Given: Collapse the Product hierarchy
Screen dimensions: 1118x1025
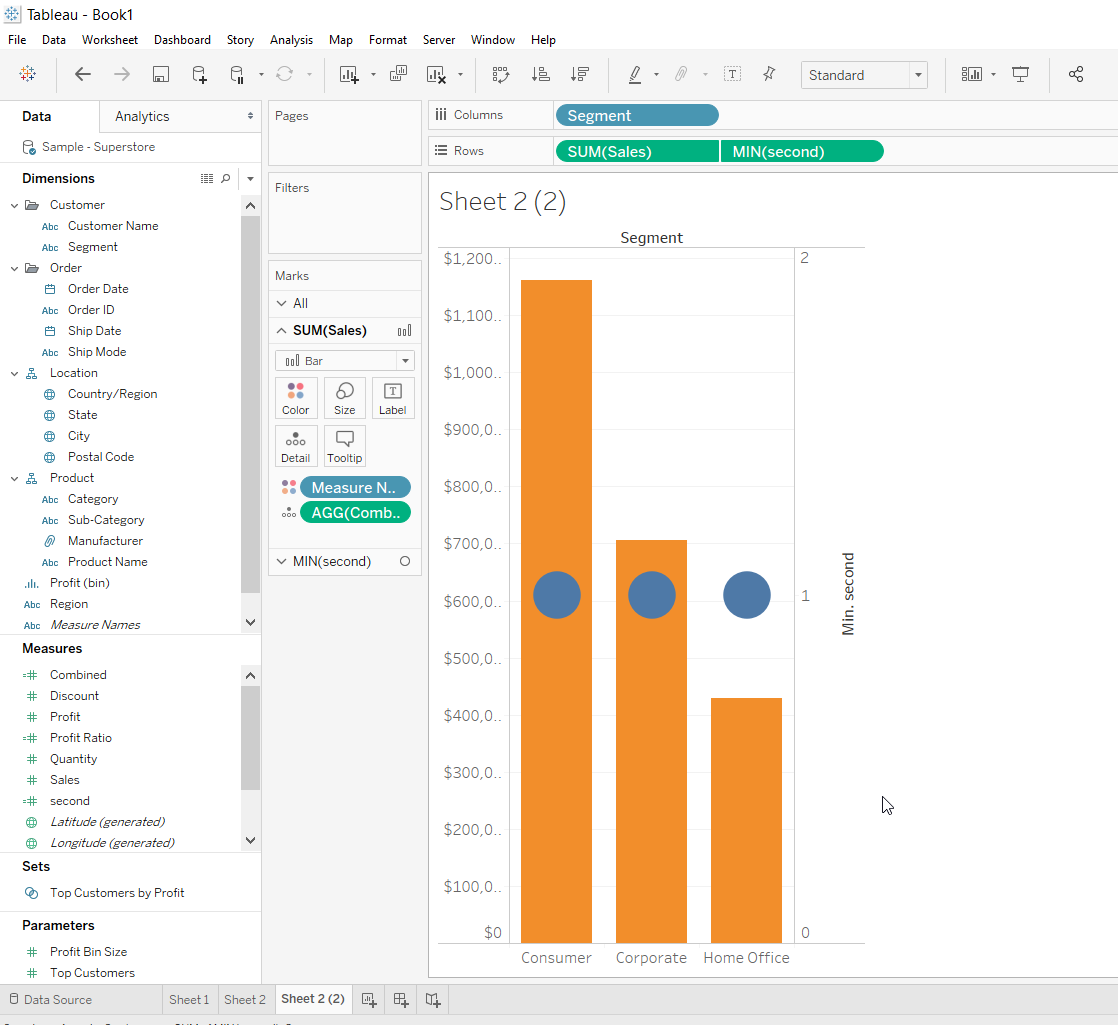Looking at the screenshot, I should click(x=14, y=479).
